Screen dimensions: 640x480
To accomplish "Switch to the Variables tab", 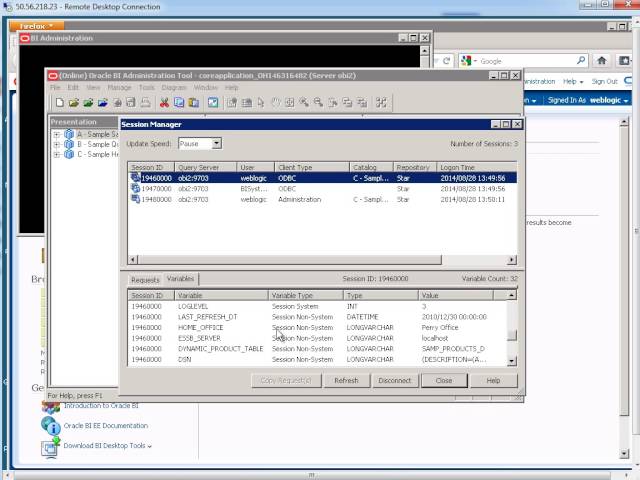I will click(x=180, y=279).
